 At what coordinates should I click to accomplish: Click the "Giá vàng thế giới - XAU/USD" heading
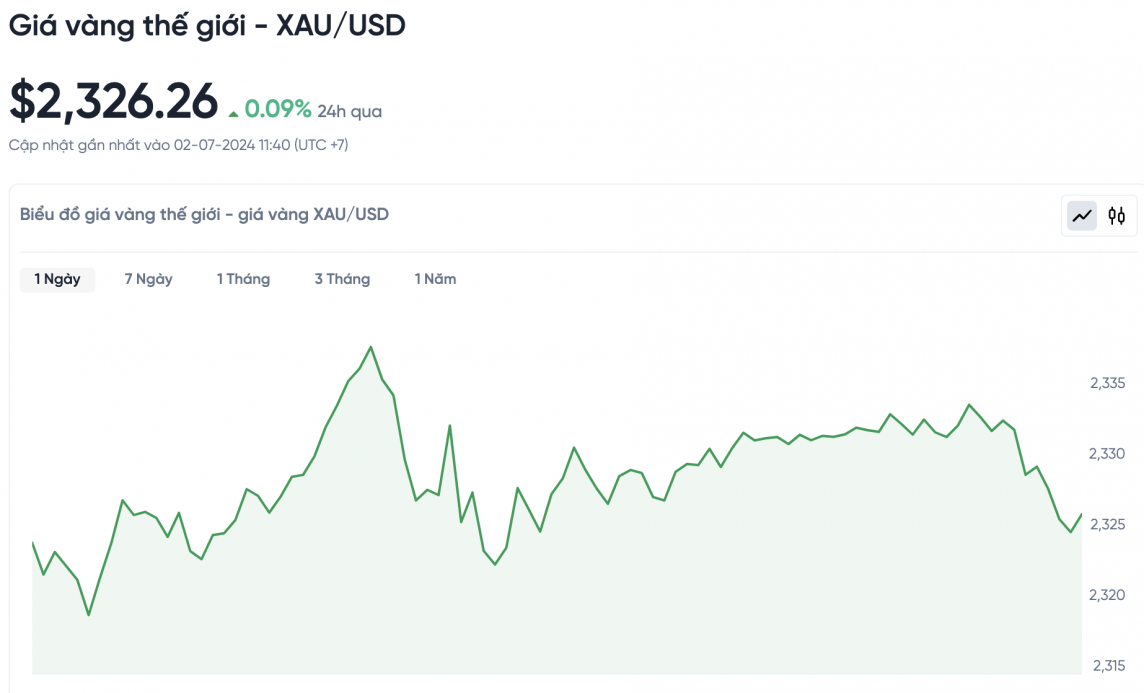[207, 26]
